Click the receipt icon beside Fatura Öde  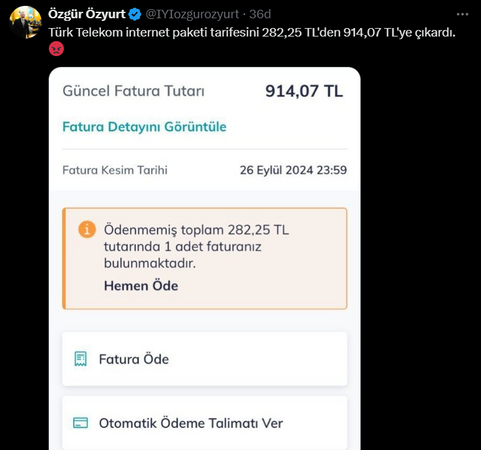pyautogui.click(x=80, y=359)
